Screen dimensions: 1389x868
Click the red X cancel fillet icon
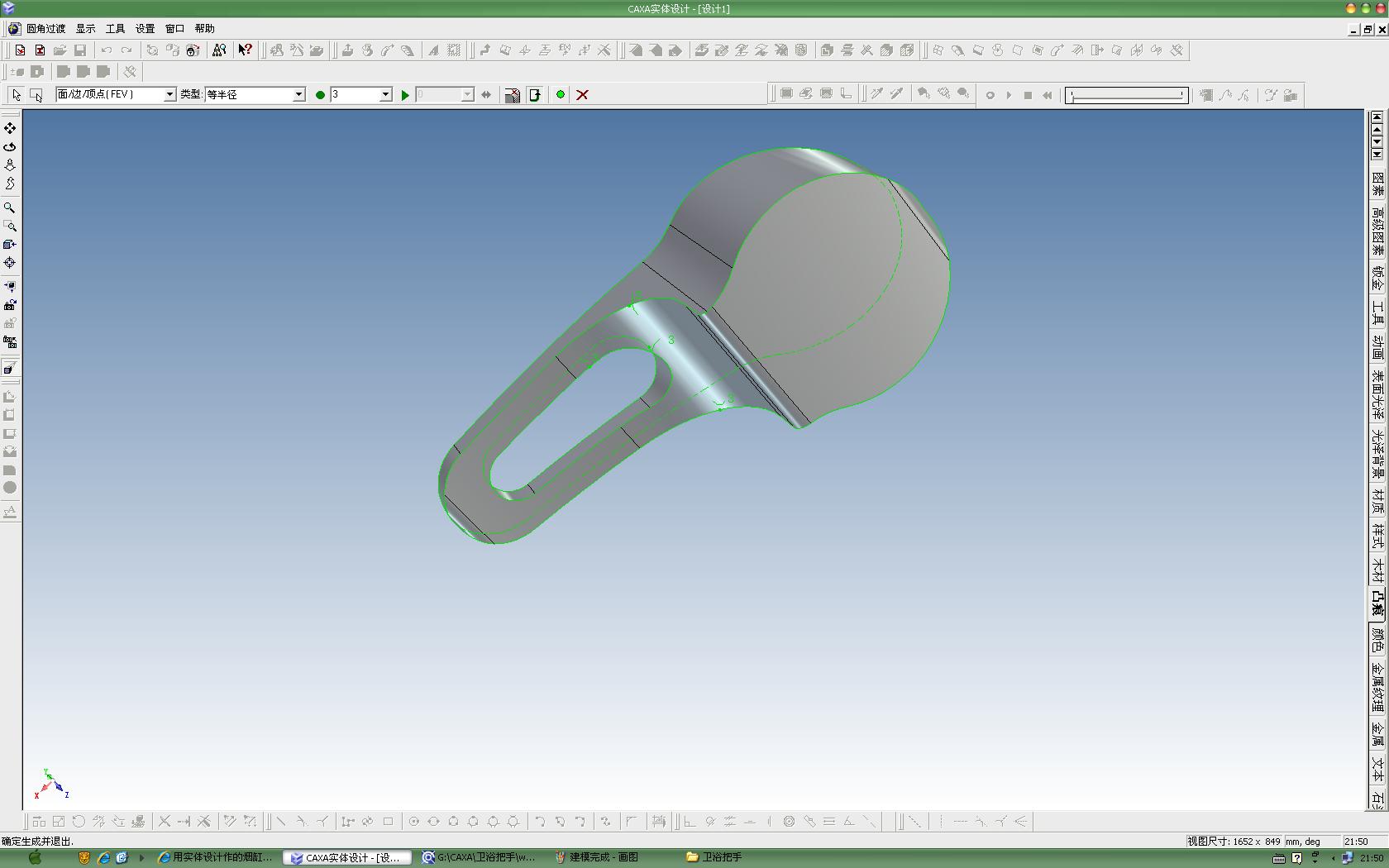tap(582, 95)
